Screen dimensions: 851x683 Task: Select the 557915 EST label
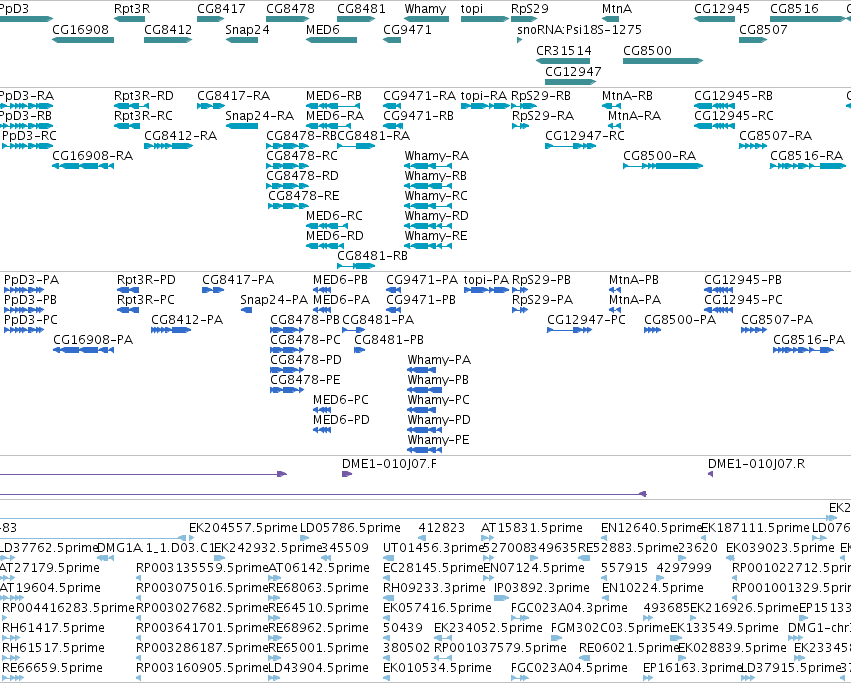[624, 568]
